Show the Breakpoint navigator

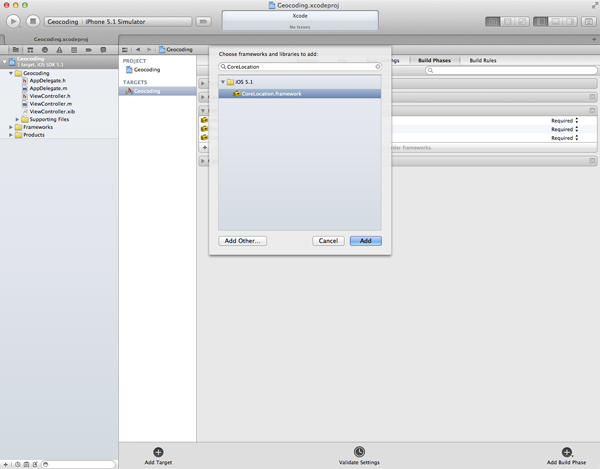88,50
